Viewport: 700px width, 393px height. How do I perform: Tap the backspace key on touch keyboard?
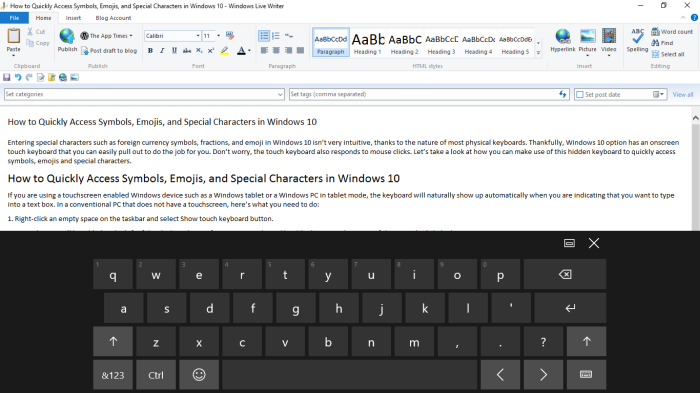point(565,274)
